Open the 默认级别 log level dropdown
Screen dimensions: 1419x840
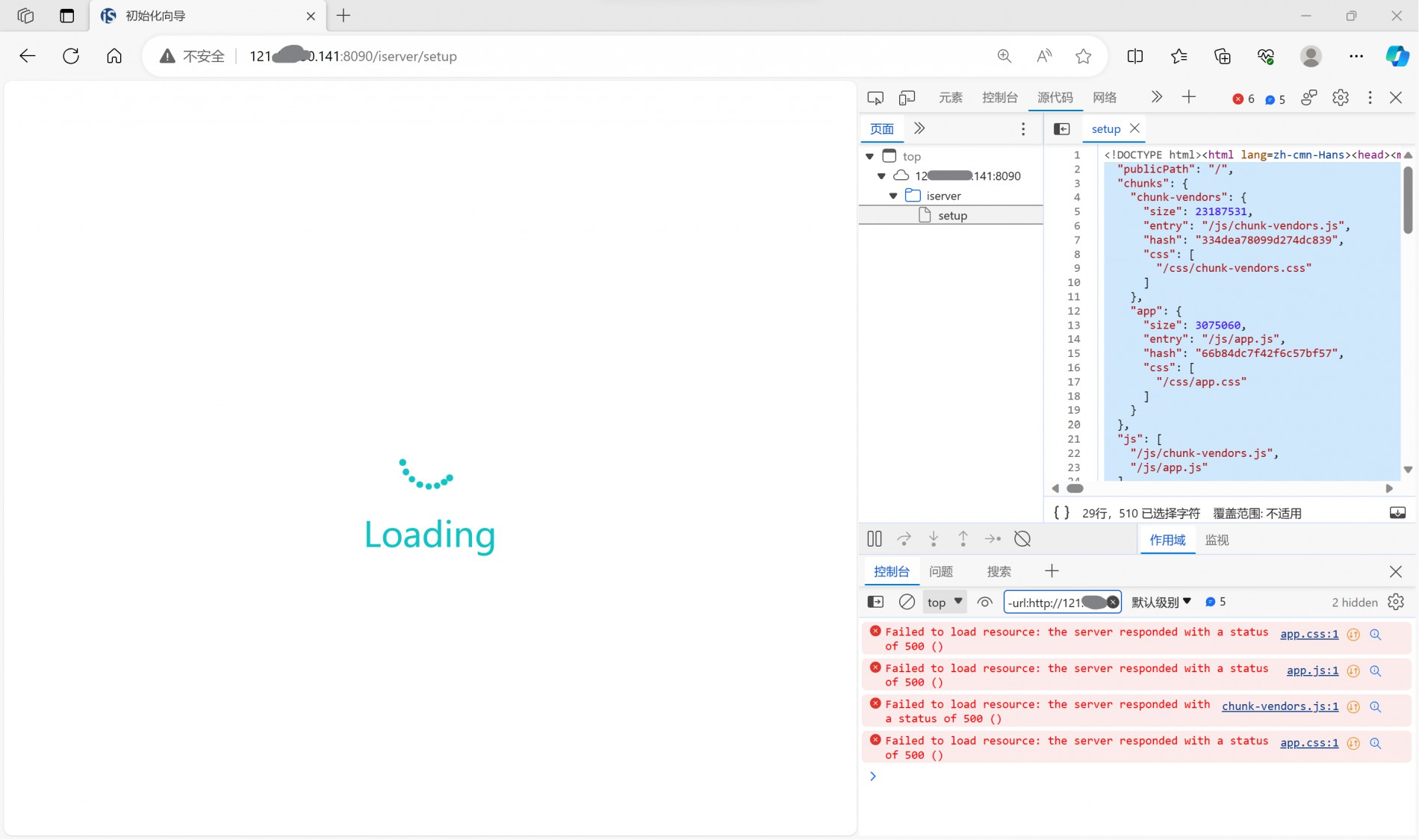click(1161, 602)
